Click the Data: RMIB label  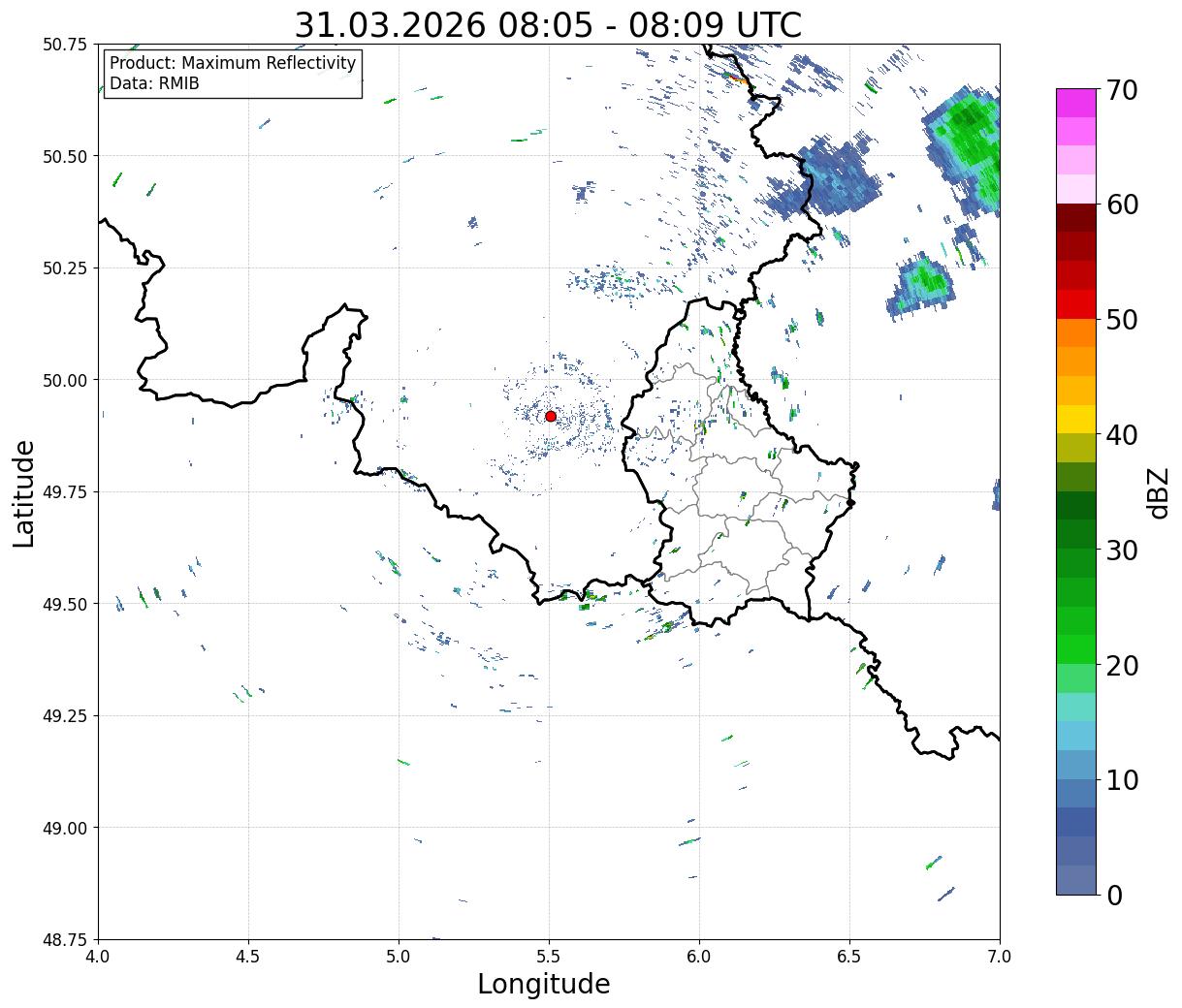[x=154, y=84]
